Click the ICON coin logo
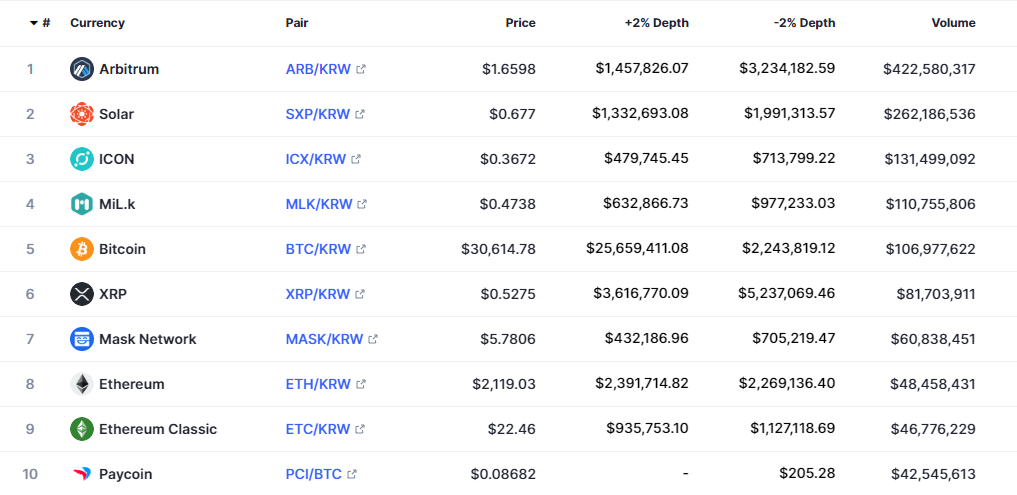 pyautogui.click(x=82, y=159)
